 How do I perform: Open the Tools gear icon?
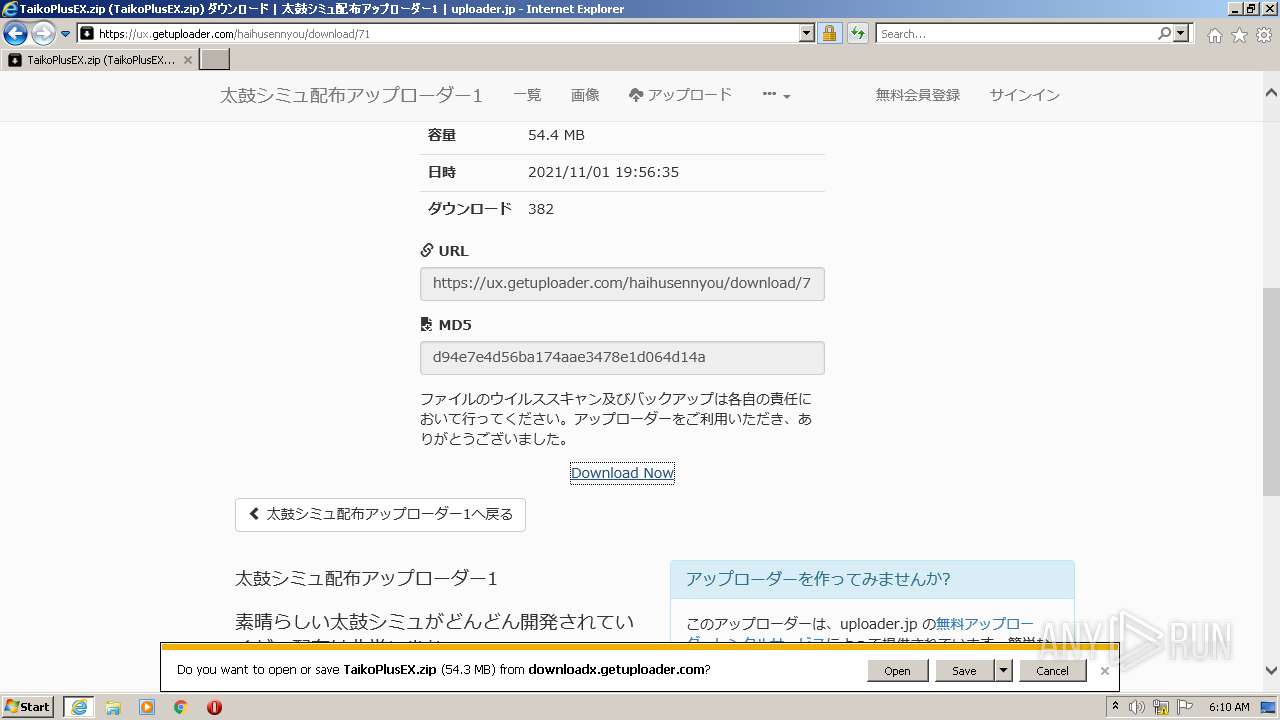(1264, 35)
